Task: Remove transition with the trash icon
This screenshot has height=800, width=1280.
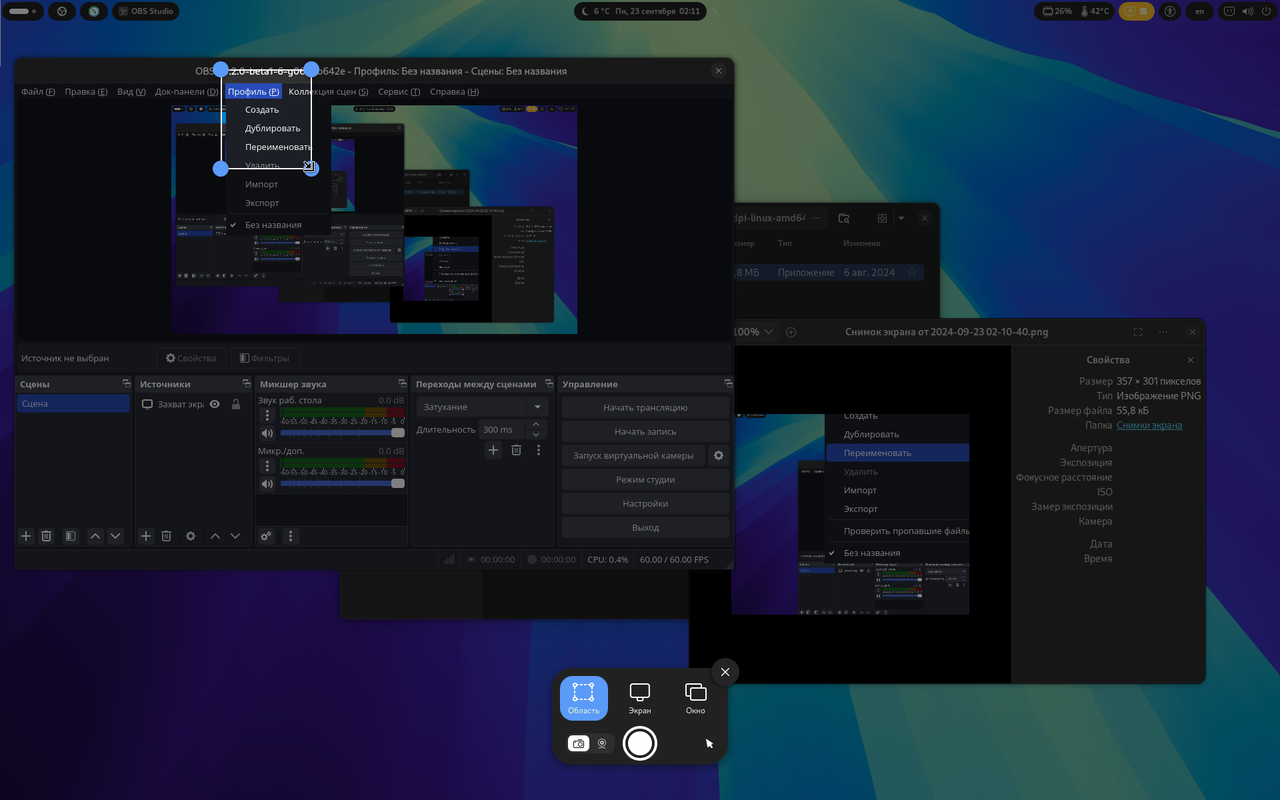Action: point(516,450)
